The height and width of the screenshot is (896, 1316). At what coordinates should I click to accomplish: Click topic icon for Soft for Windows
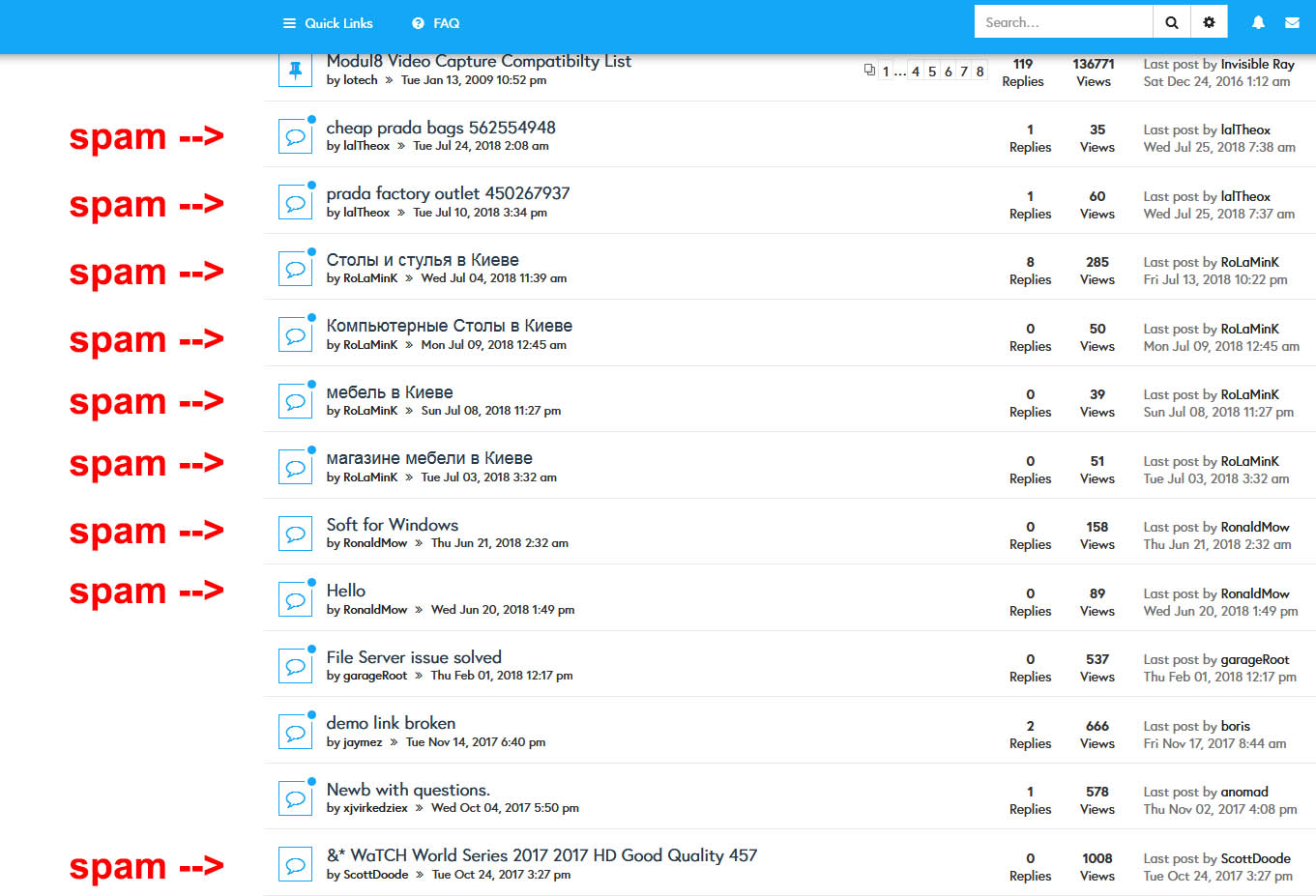point(295,534)
